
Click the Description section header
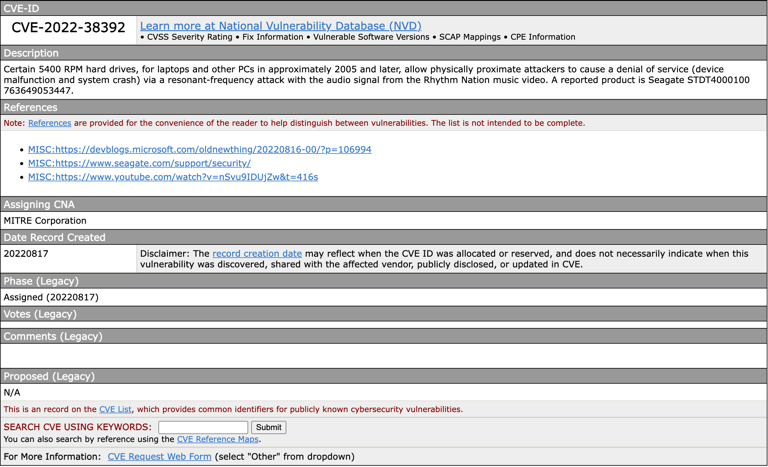coord(31,53)
